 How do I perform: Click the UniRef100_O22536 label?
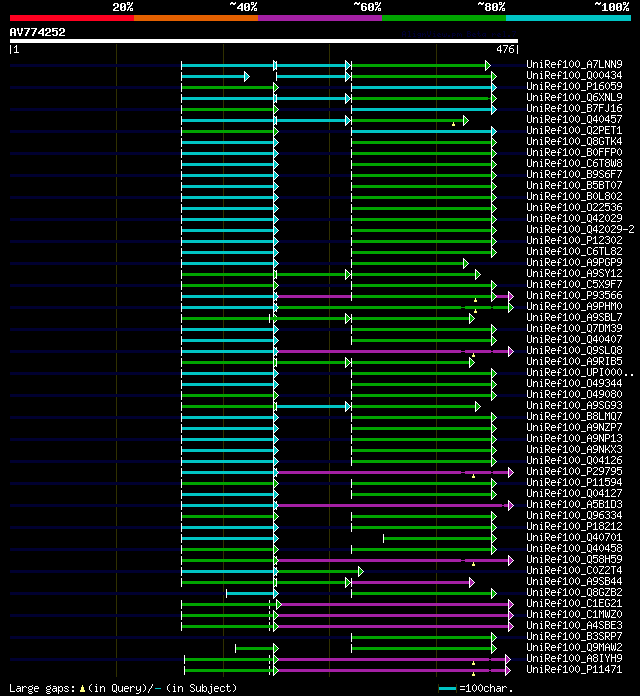574,207
